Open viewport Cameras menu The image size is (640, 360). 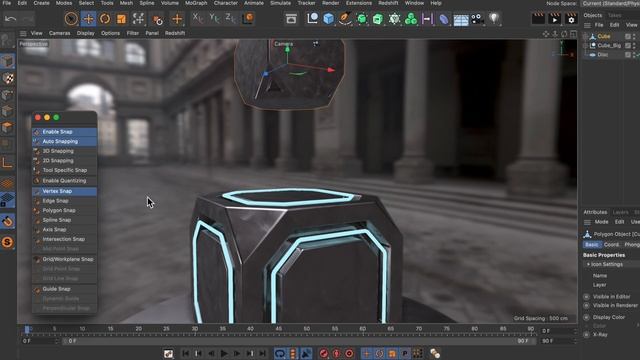pos(60,33)
